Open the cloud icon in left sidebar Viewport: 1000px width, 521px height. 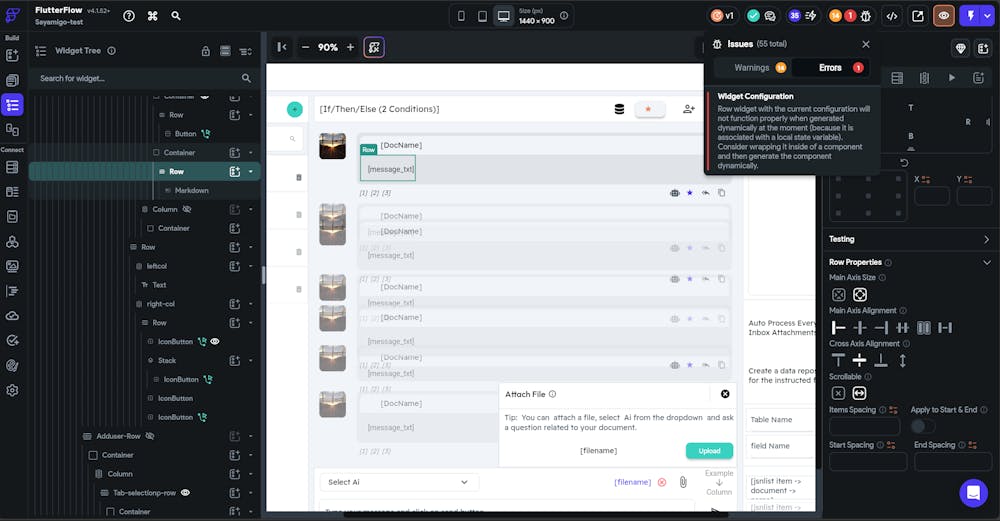pyautogui.click(x=12, y=316)
